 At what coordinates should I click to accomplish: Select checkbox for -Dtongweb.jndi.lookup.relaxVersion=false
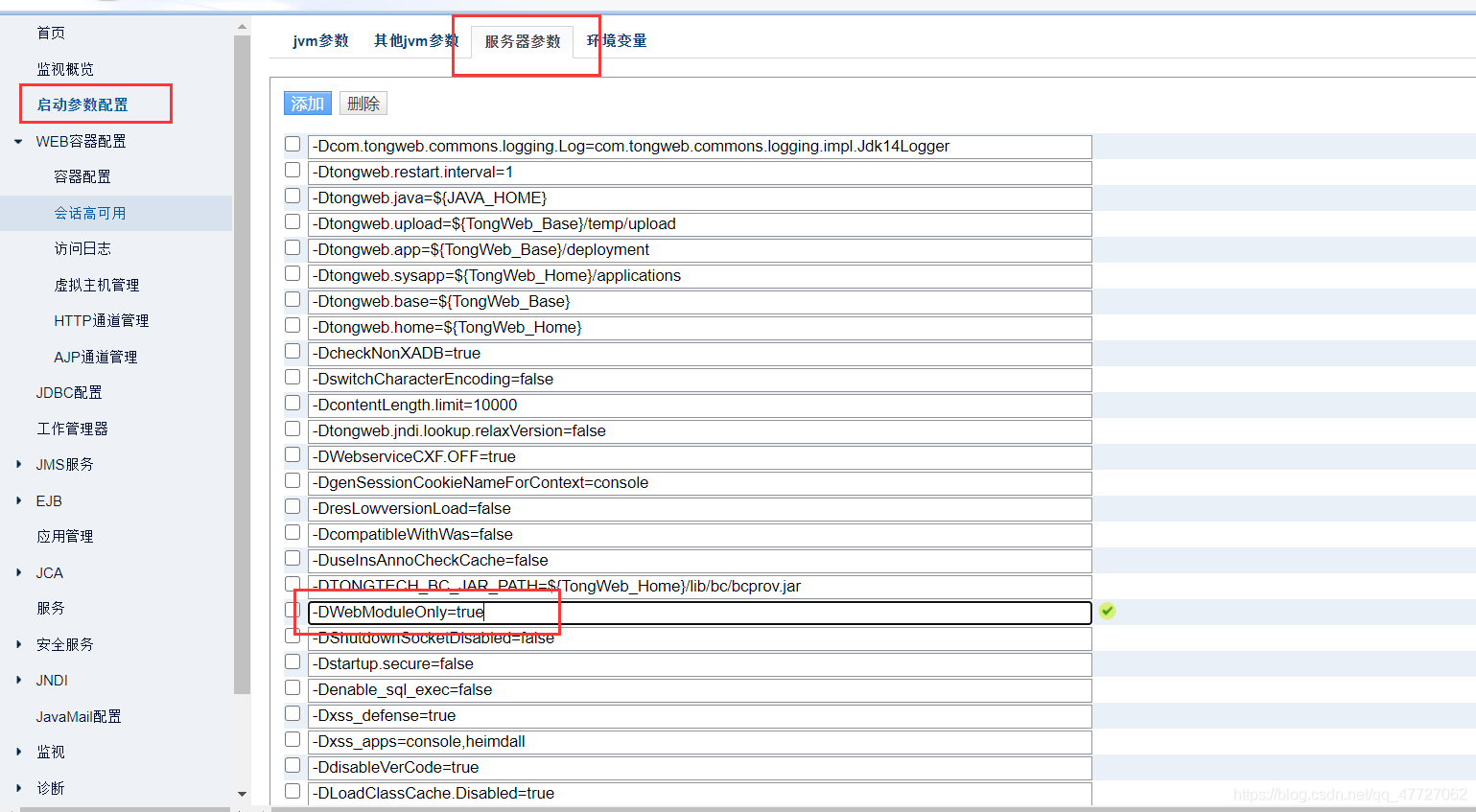tap(293, 429)
